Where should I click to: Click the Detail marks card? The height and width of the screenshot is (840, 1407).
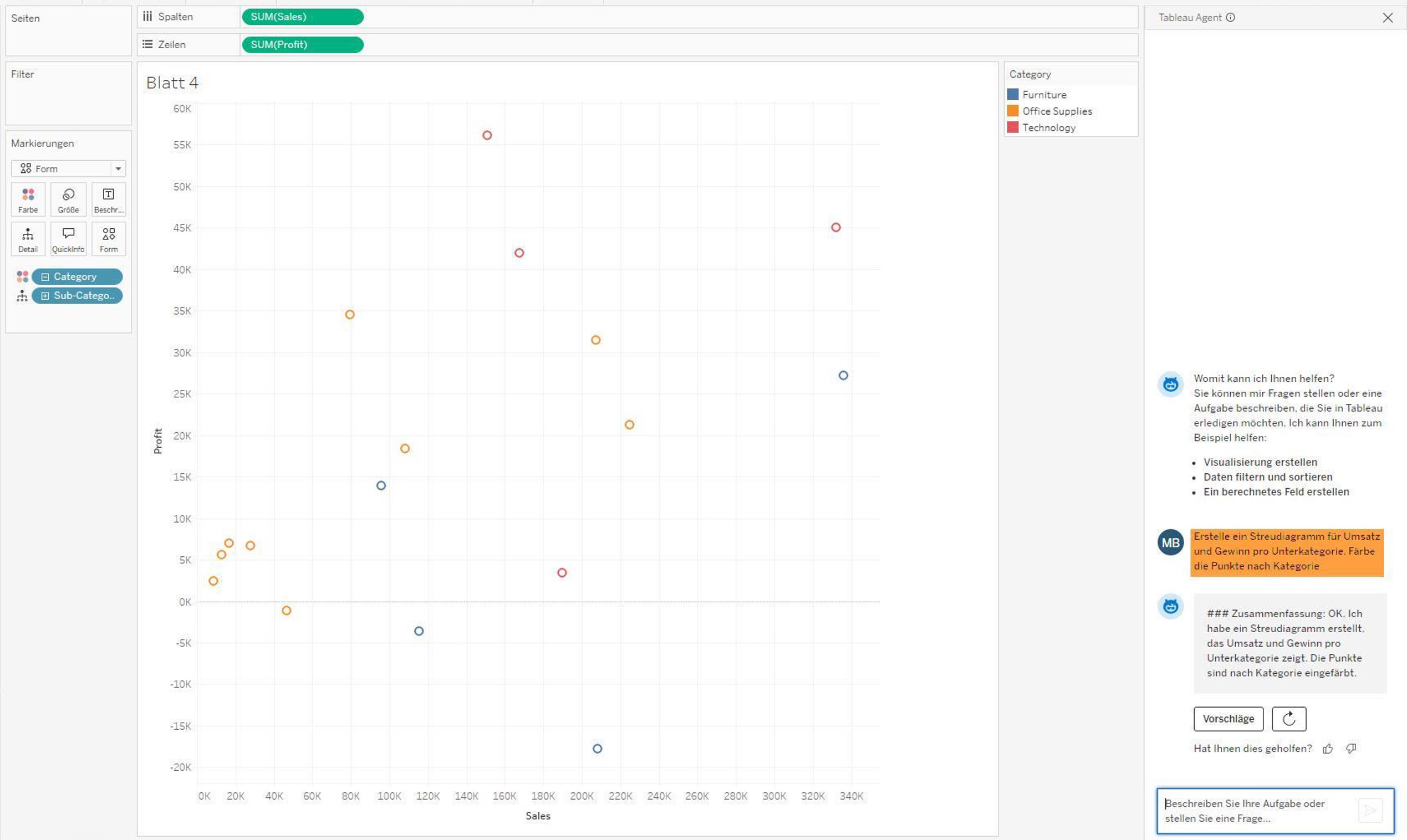pyautogui.click(x=28, y=239)
